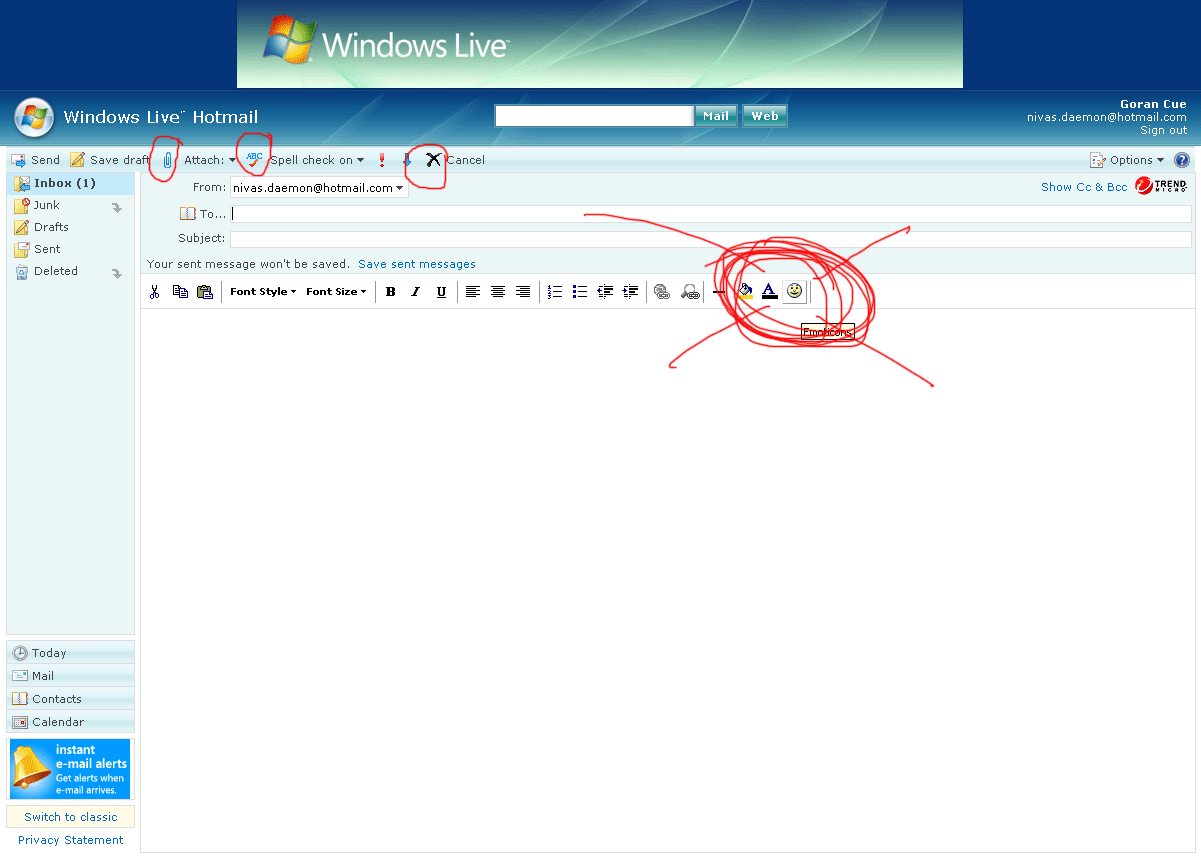Click the Copy icon in editor toolbar
Image resolution: width=1201 pixels, height=856 pixels.
180,292
